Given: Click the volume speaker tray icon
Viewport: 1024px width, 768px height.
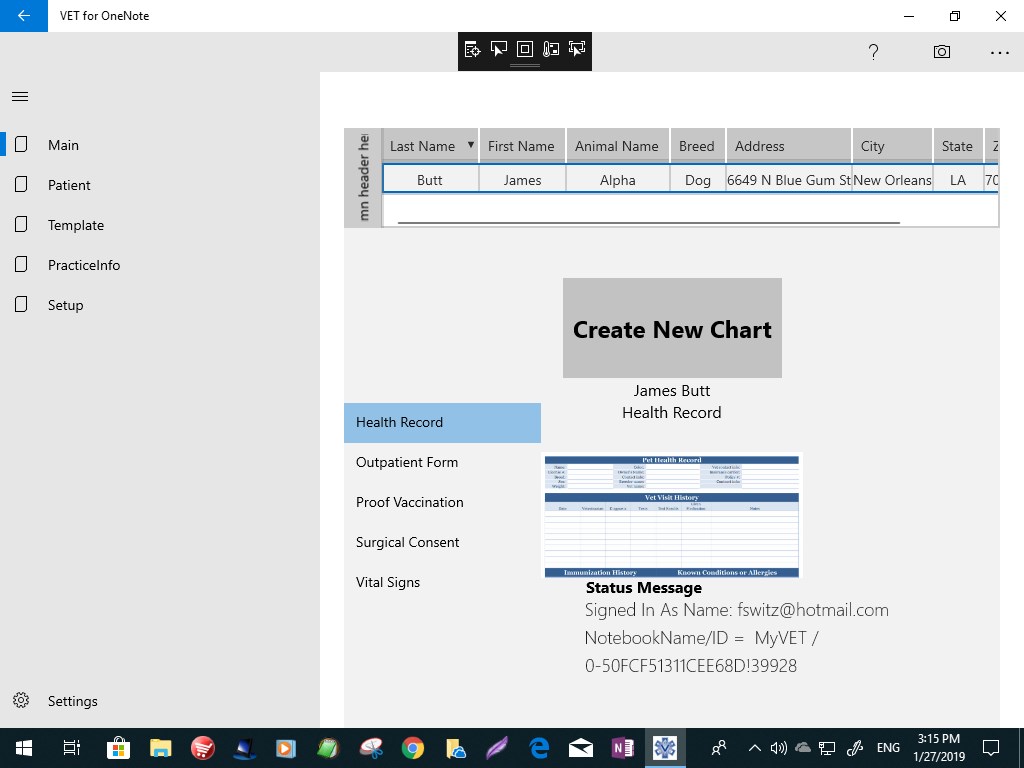Looking at the screenshot, I should (778, 748).
